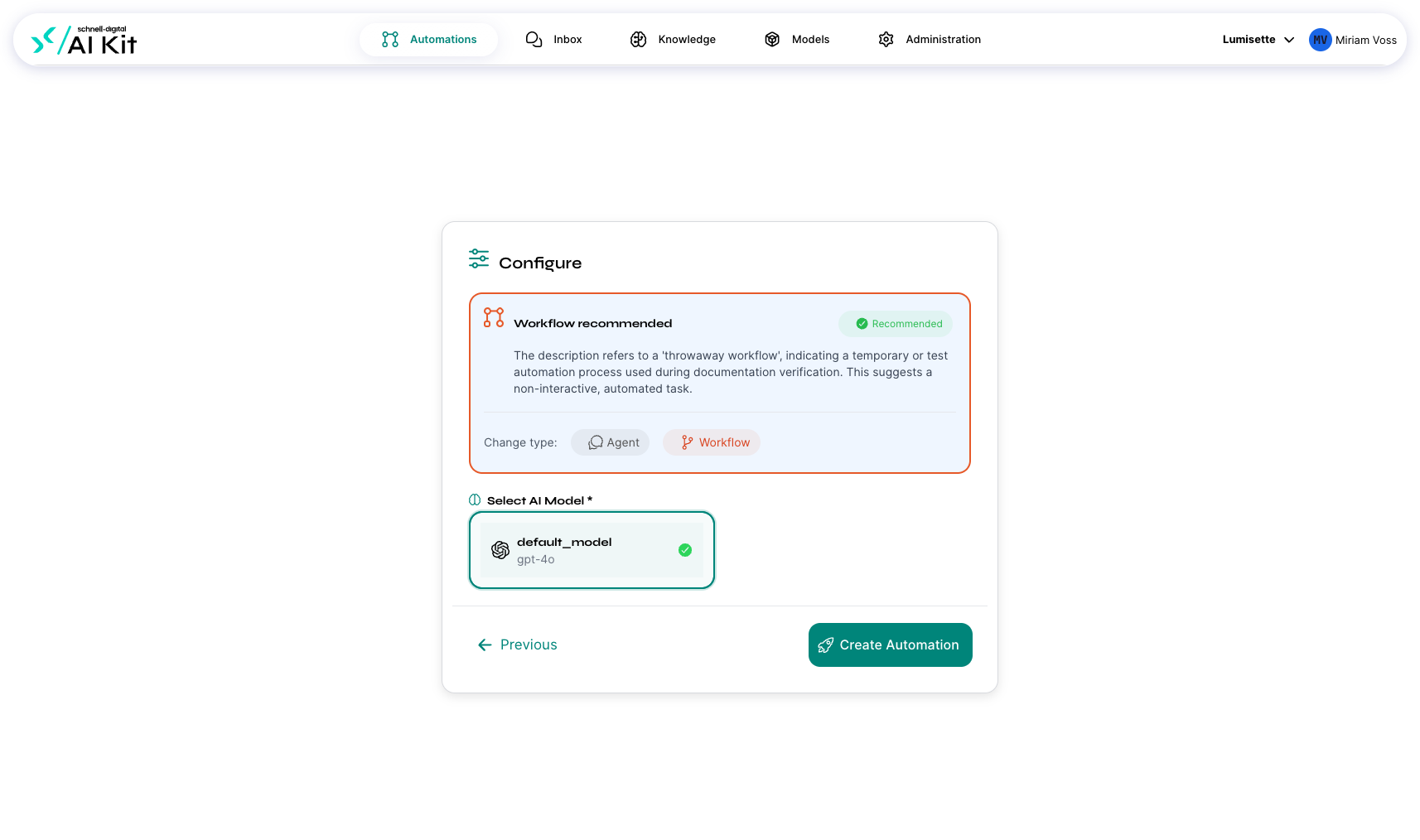Click the green checkmark on default_model
1420x840 pixels.
pos(685,550)
